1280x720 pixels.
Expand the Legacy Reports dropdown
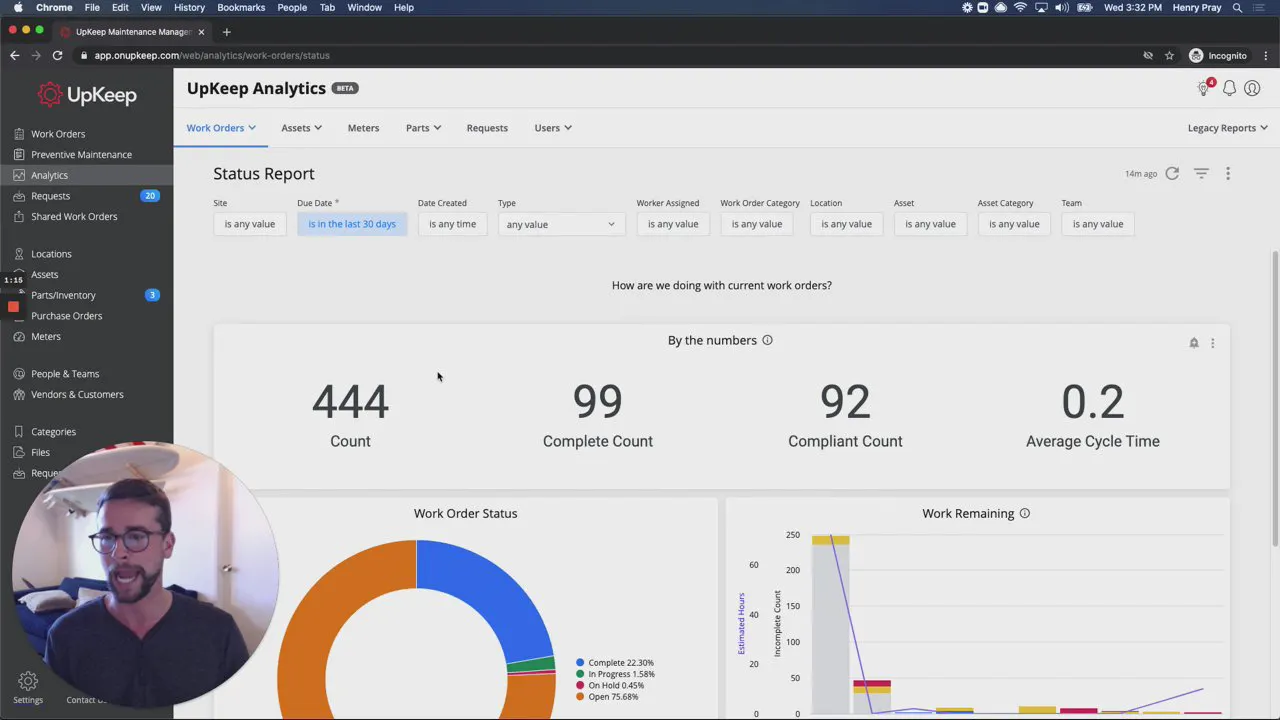1227,128
